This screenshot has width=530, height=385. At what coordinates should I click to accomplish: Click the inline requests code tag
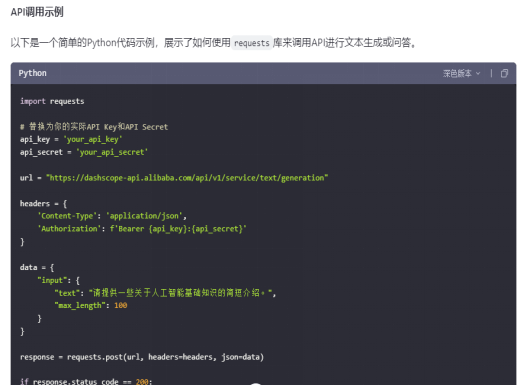pyautogui.click(x=252, y=43)
